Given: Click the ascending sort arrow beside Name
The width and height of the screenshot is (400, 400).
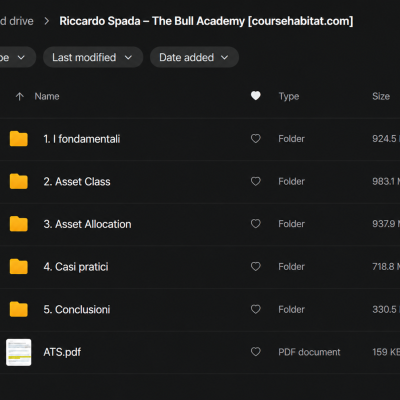Looking at the screenshot, I should 20,97.
